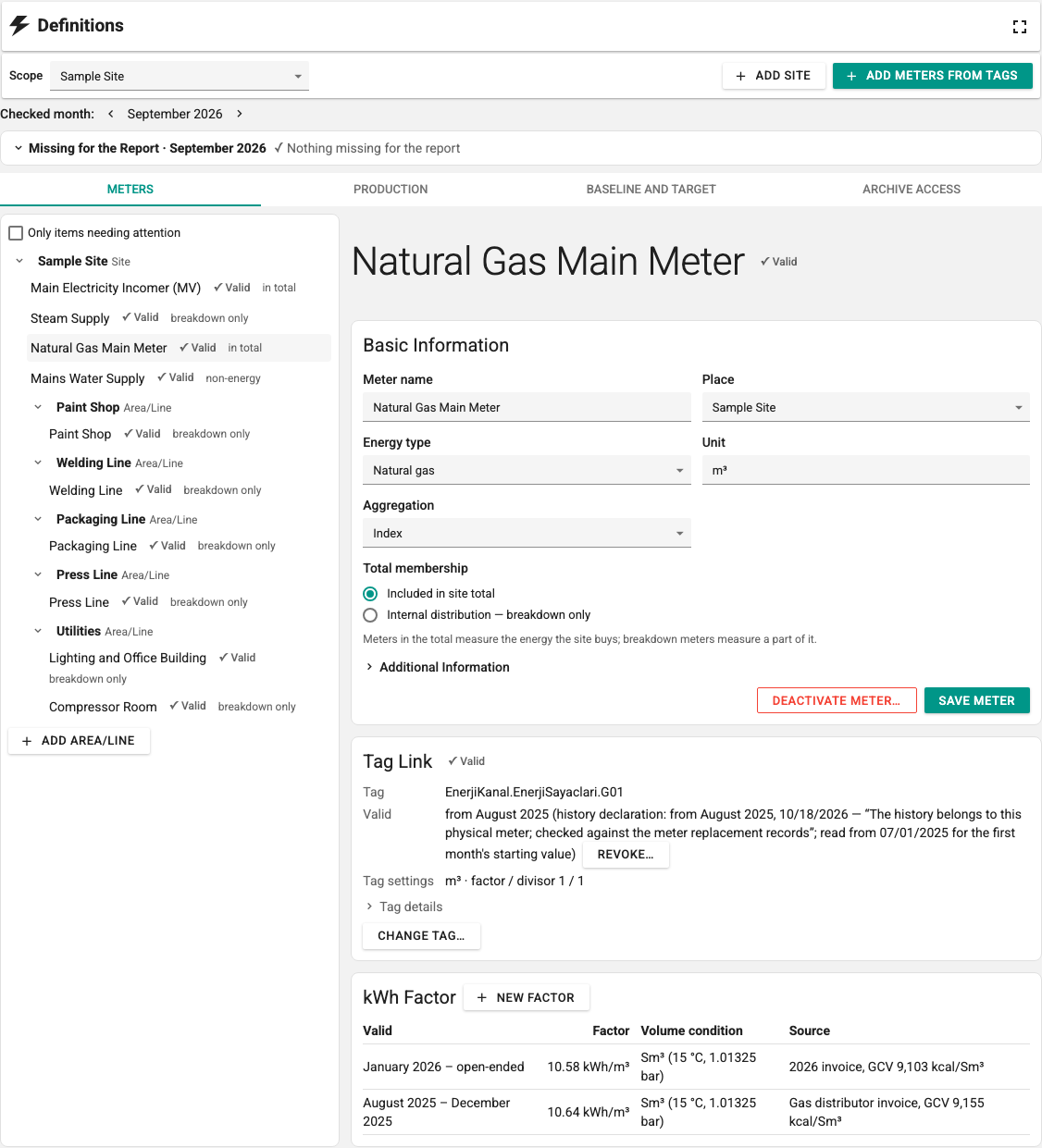This screenshot has width=1042, height=1148.
Task: Collapse the Utilities area group
Action: 38,631
